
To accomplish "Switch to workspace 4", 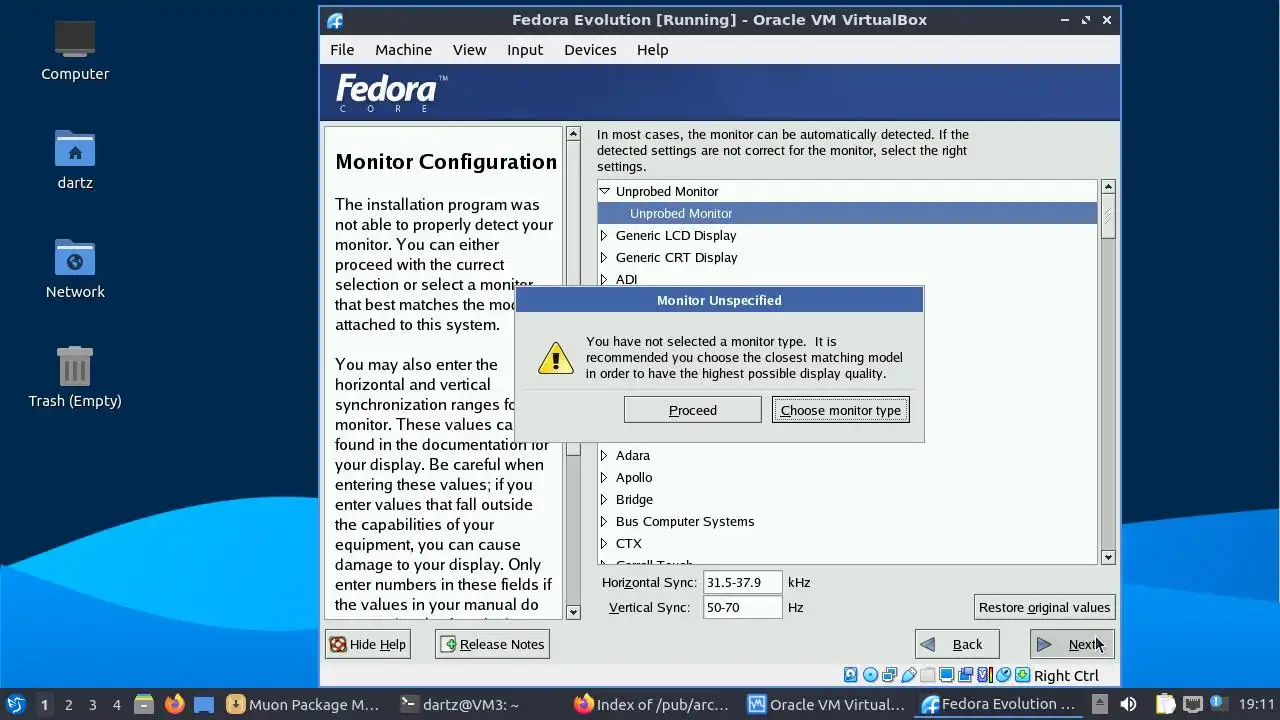I will (x=116, y=704).
